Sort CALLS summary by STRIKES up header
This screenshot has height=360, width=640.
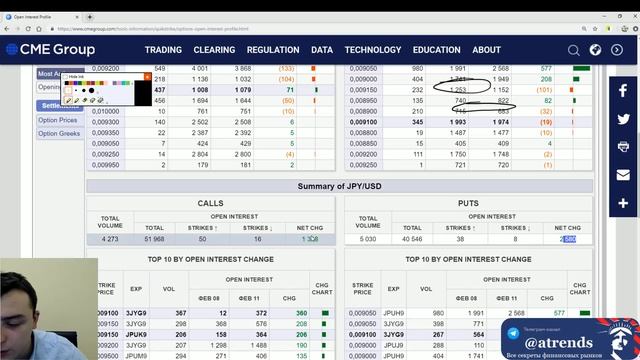click(x=202, y=228)
